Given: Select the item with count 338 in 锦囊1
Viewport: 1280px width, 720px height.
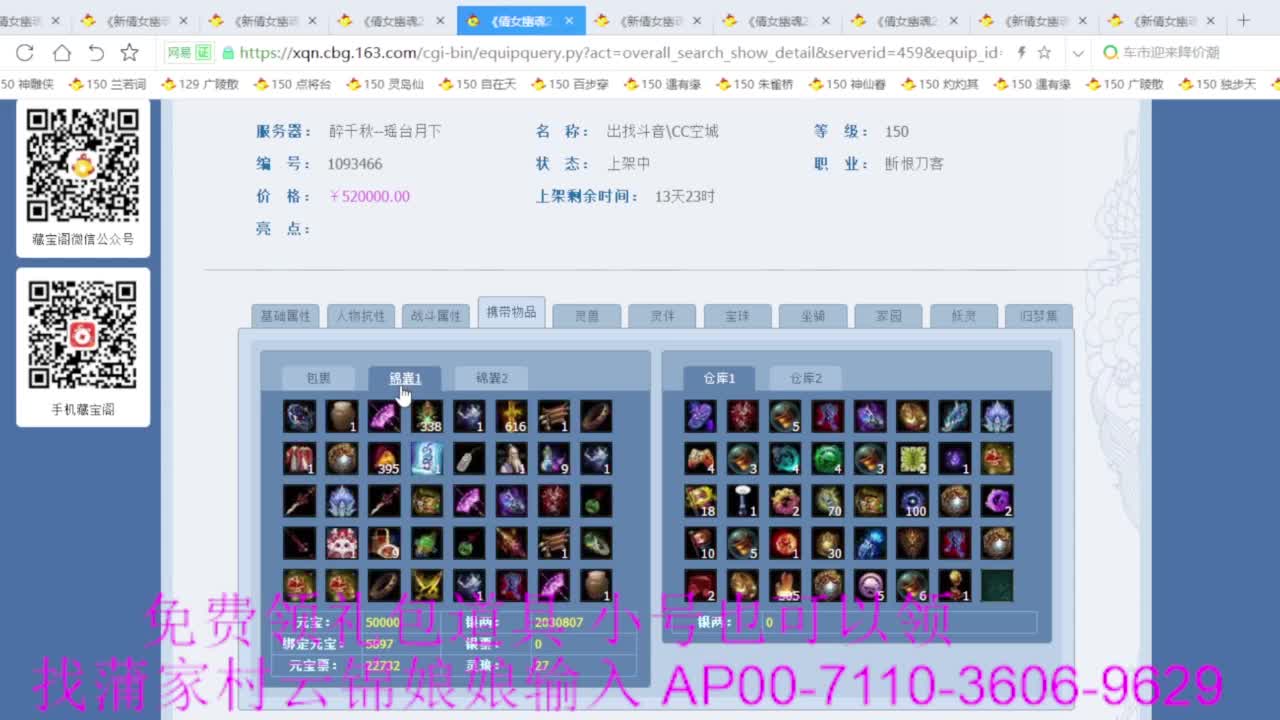Looking at the screenshot, I should (x=427, y=416).
